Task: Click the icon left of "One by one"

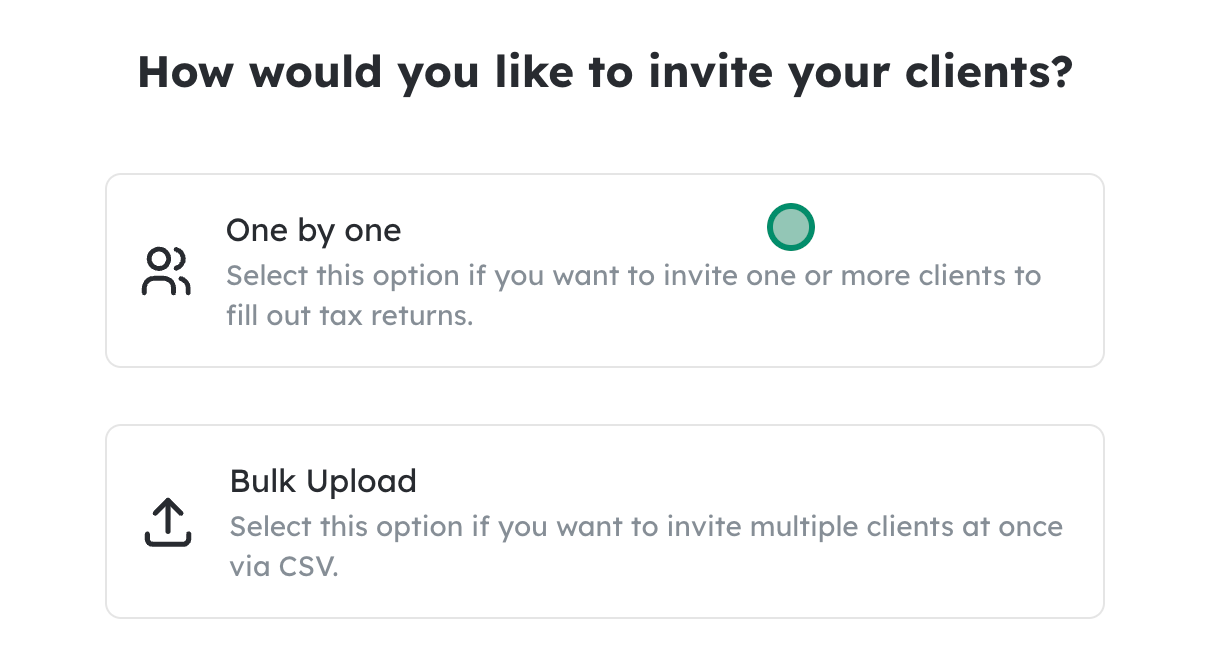Action: pos(167,272)
